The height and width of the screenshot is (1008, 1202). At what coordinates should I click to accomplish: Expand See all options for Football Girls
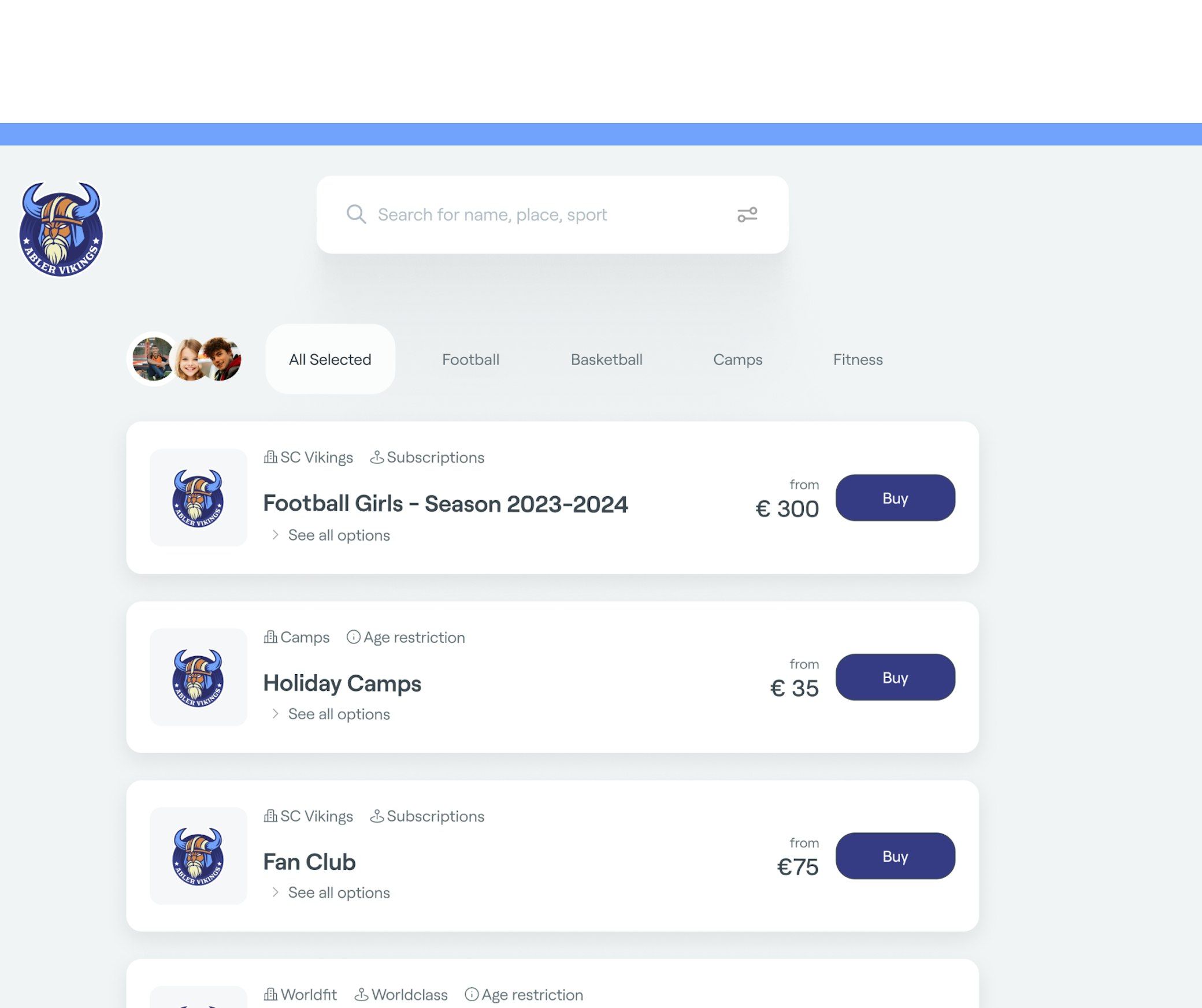pyautogui.click(x=339, y=535)
